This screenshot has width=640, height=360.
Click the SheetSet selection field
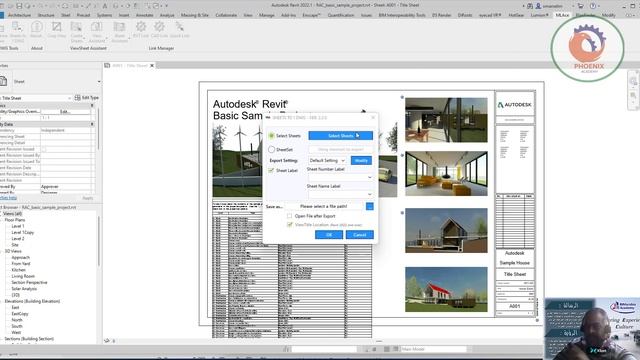click(x=340, y=150)
